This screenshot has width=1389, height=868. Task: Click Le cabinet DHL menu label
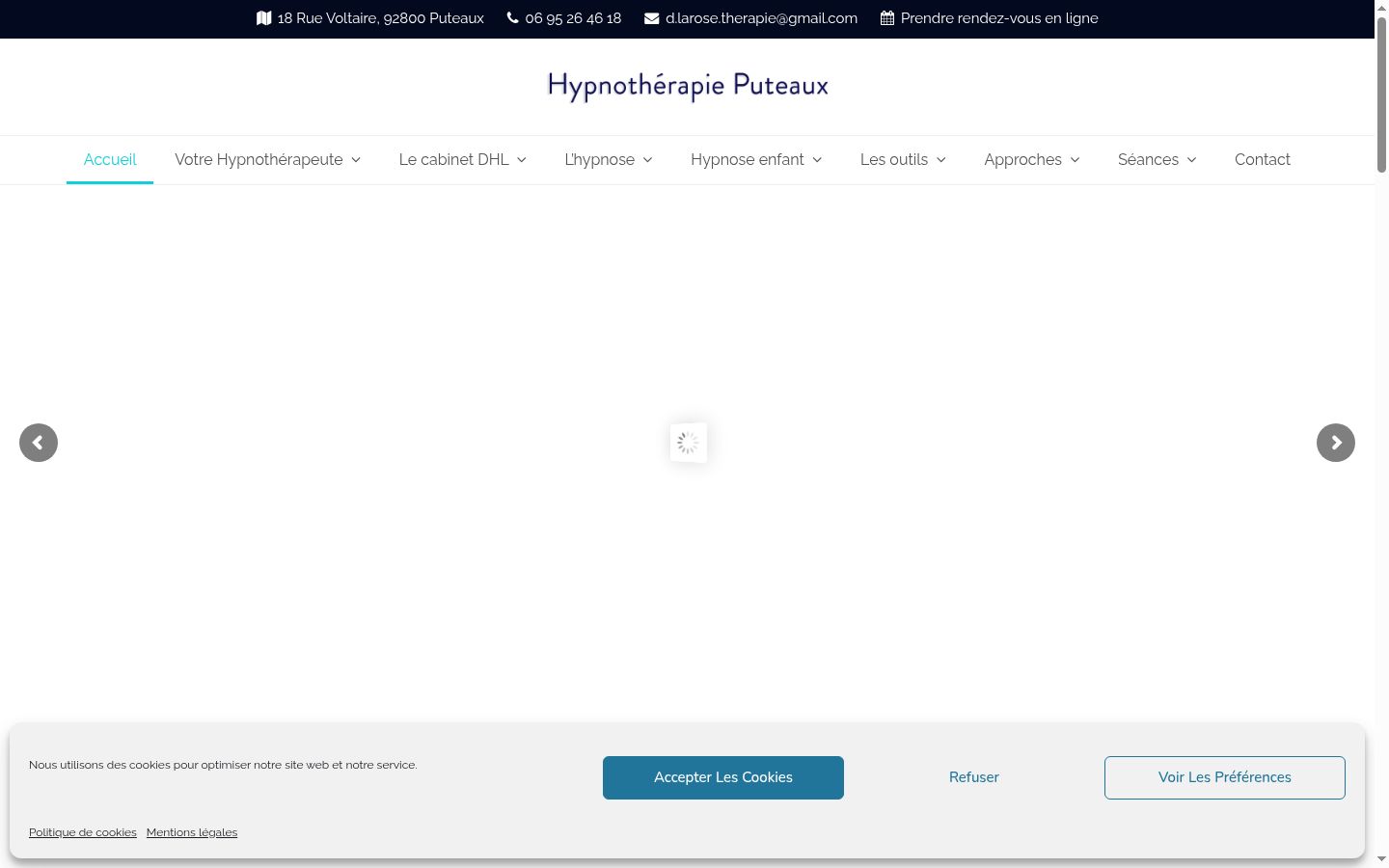[x=453, y=160]
